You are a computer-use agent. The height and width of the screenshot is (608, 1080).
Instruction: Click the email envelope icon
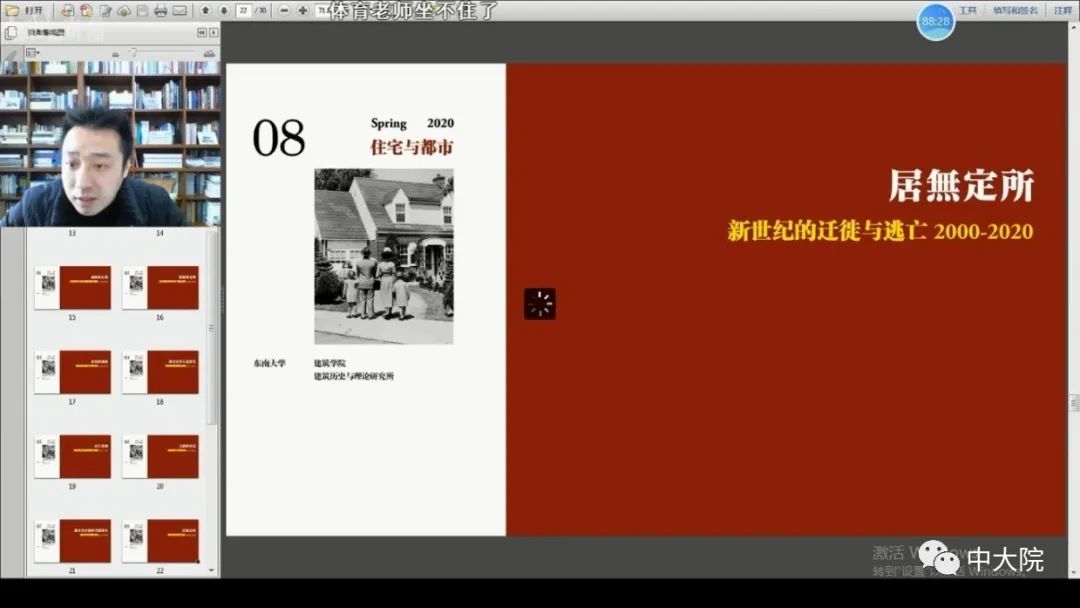[179, 11]
